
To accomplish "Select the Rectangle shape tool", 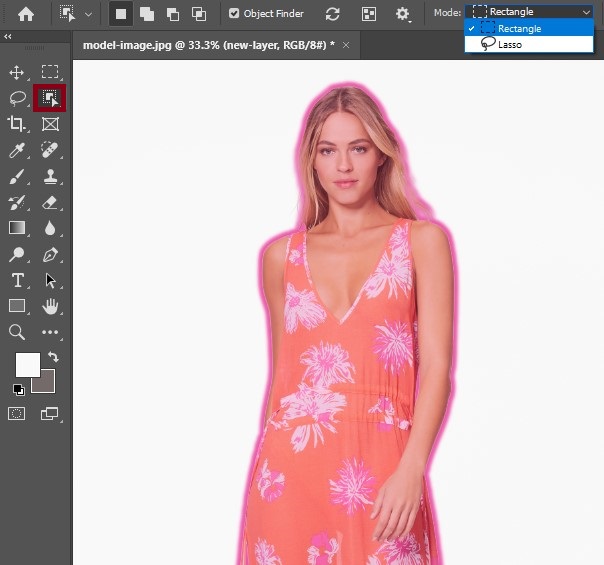I will click(x=17, y=306).
